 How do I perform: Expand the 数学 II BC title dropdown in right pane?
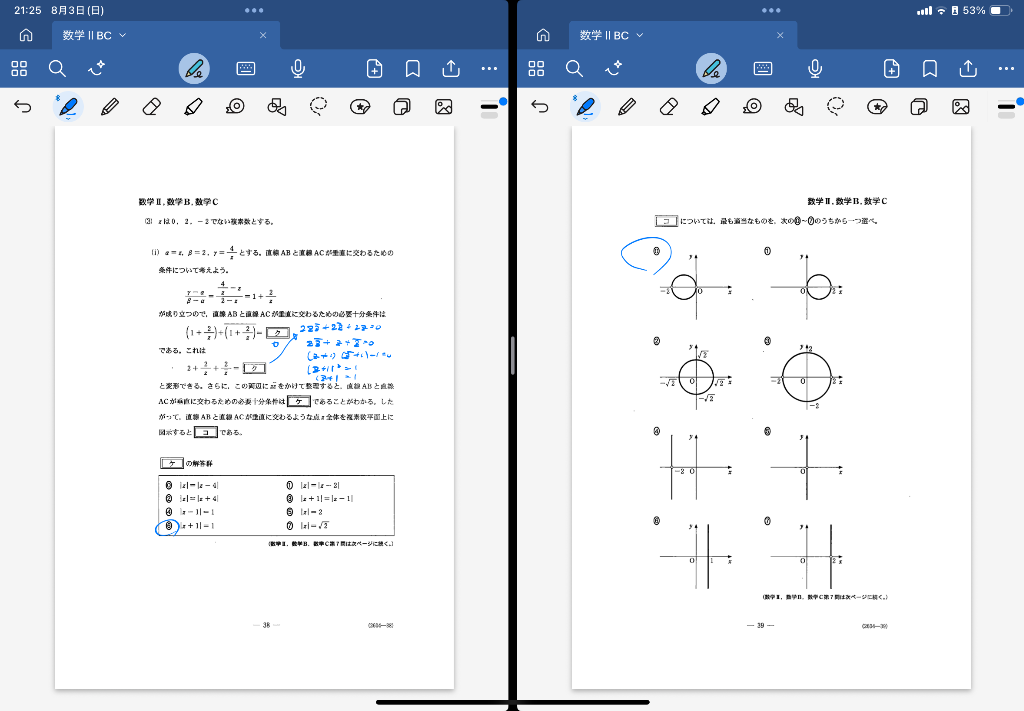tap(640, 35)
